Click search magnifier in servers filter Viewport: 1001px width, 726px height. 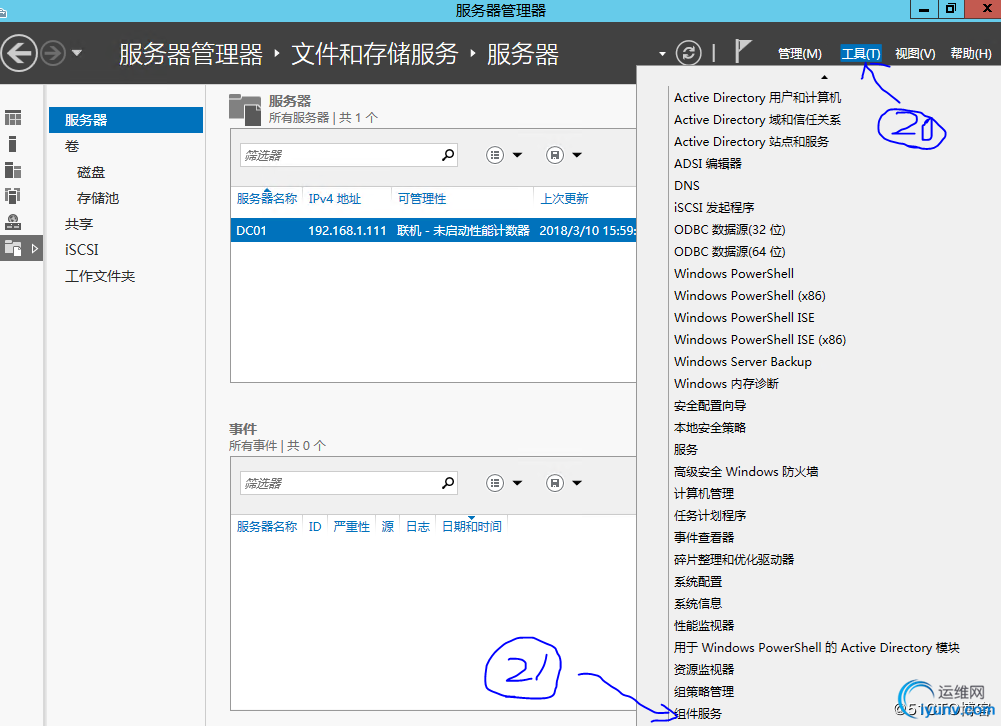tap(448, 155)
